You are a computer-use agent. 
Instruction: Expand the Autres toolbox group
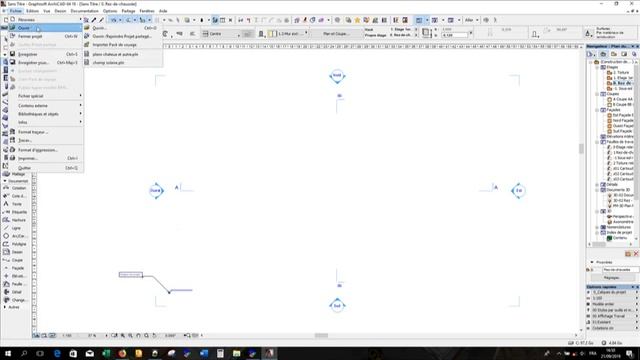(x=5, y=307)
